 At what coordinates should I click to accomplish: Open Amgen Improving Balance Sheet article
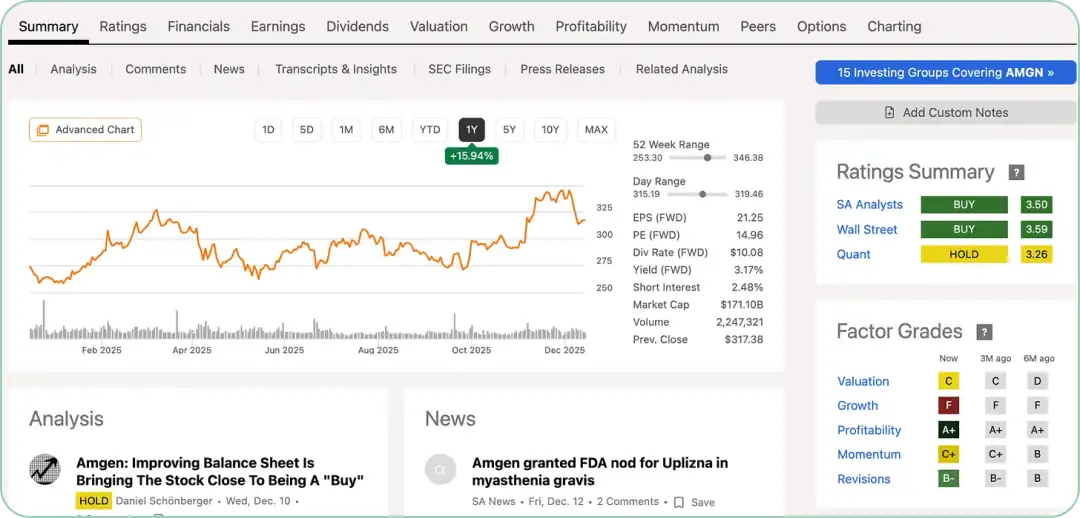click(219, 471)
